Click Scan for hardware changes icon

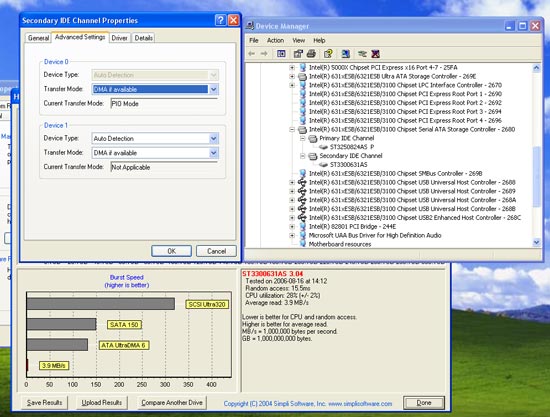click(x=346, y=54)
